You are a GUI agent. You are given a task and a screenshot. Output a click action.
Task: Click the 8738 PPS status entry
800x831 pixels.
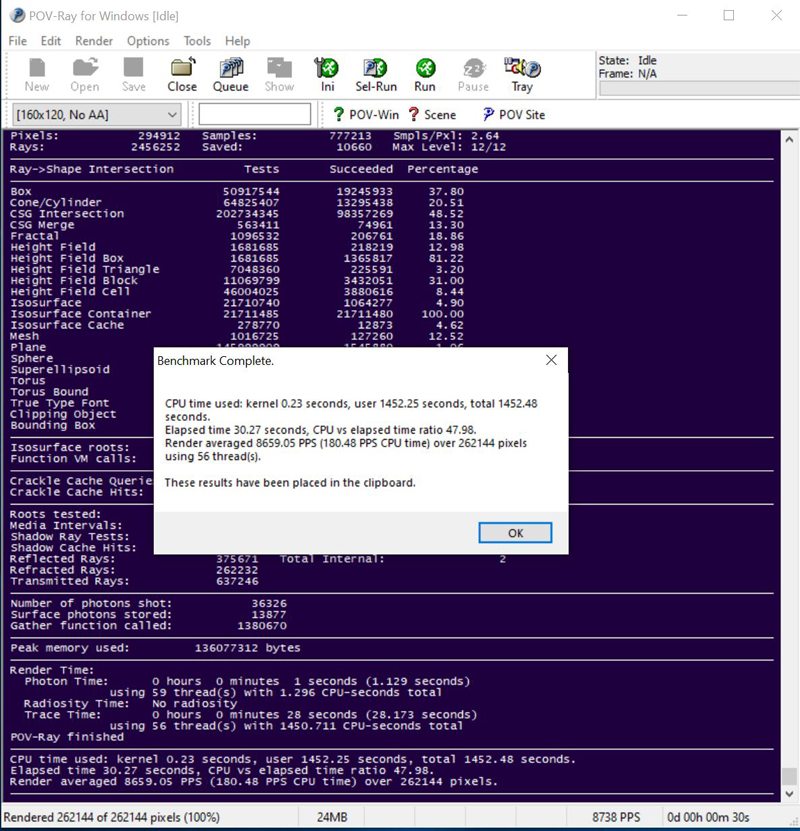click(x=616, y=817)
